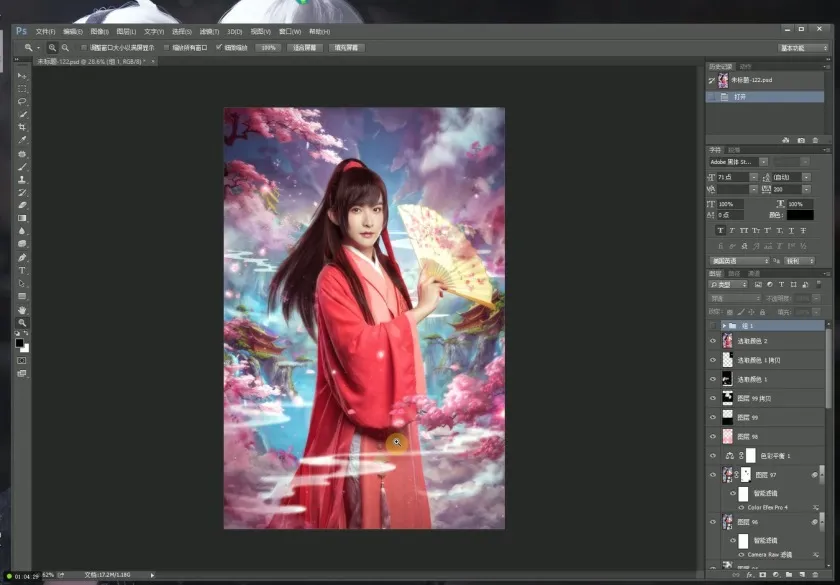Expand the 组 1 layer group

click(x=723, y=326)
